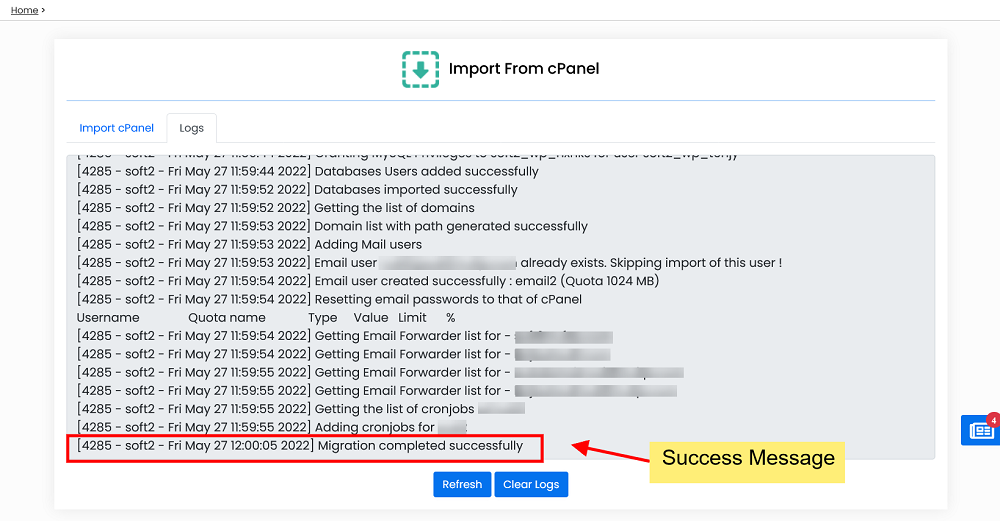The image size is (1000, 521).
Task: Click the Username Quota name header row
Action: click(266, 318)
